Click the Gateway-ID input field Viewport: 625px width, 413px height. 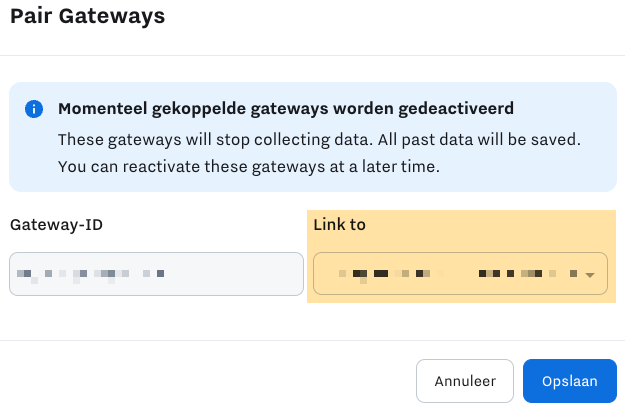[x=156, y=273]
